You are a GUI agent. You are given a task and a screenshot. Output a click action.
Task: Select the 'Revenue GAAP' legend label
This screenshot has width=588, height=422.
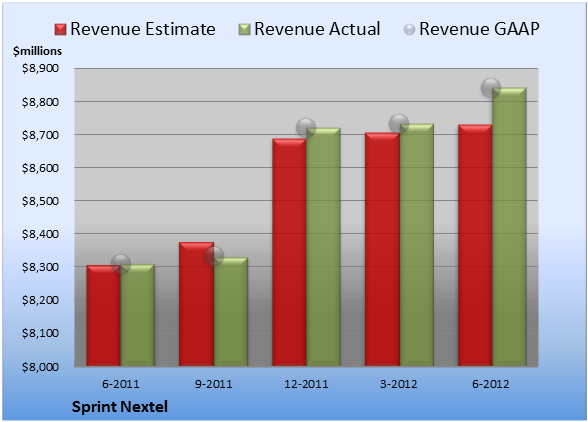click(479, 29)
